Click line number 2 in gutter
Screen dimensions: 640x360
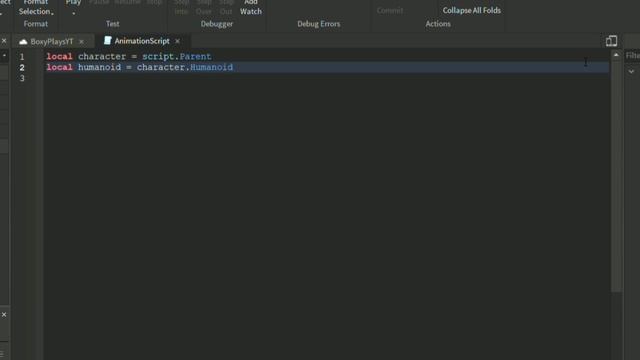22,67
